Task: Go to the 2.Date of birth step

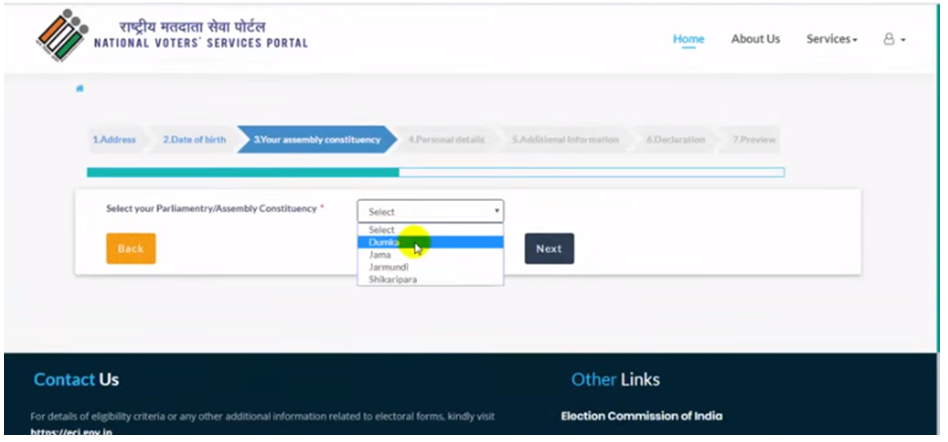Action: click(194, 140)
